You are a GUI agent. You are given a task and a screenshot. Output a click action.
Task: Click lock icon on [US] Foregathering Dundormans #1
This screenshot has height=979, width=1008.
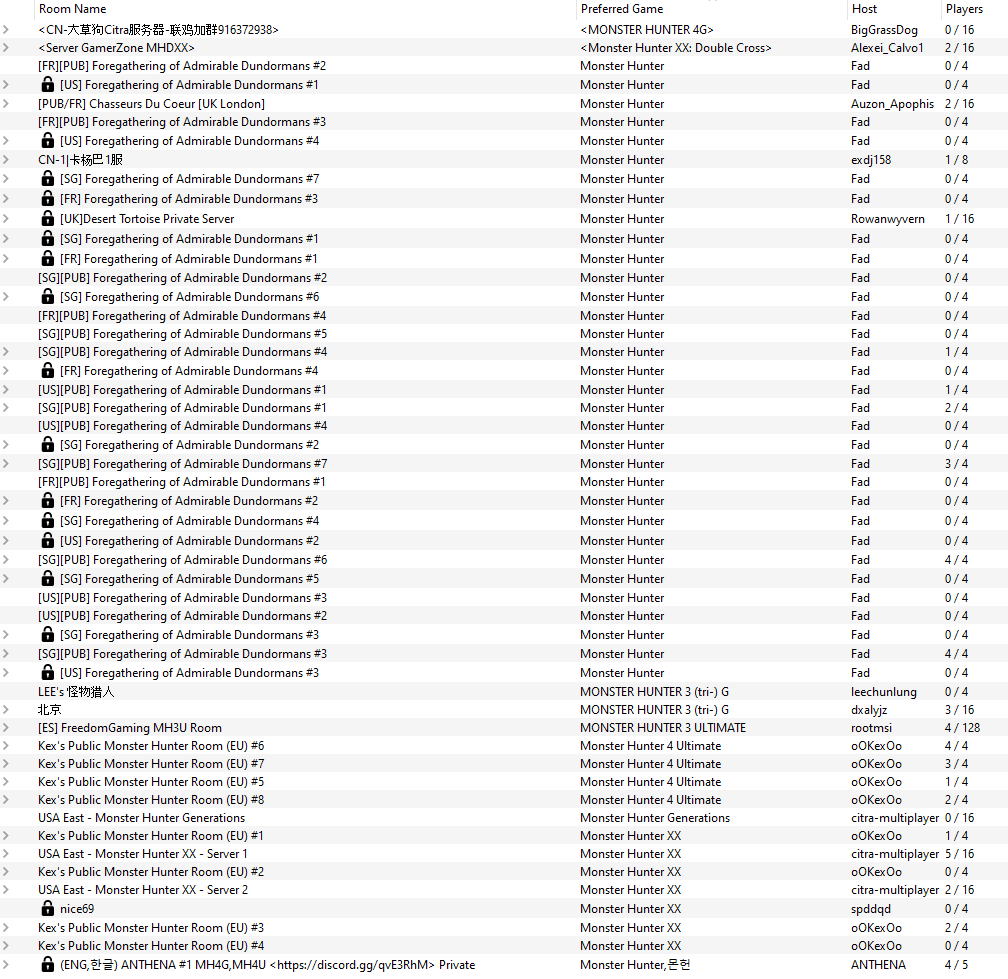48,84
